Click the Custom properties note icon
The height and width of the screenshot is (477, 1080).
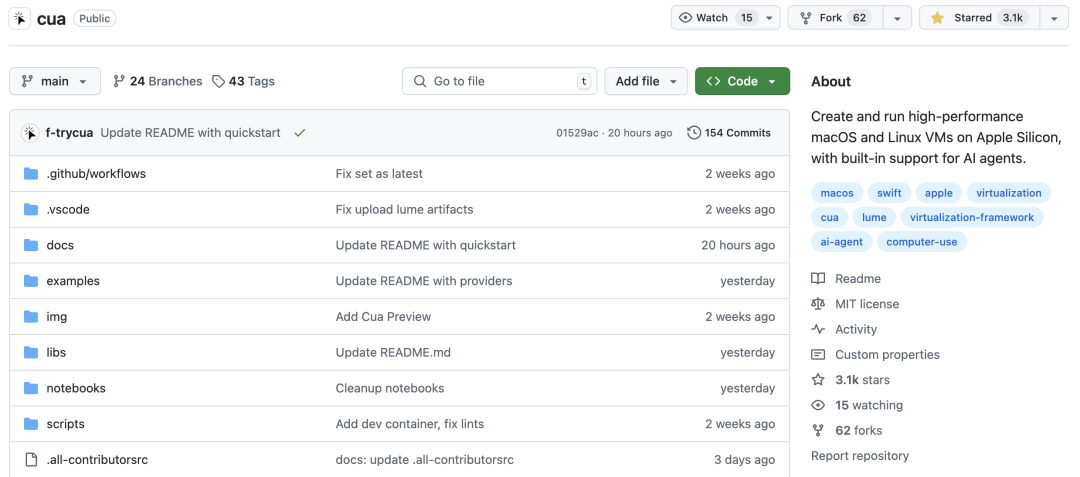pos(818,354)
